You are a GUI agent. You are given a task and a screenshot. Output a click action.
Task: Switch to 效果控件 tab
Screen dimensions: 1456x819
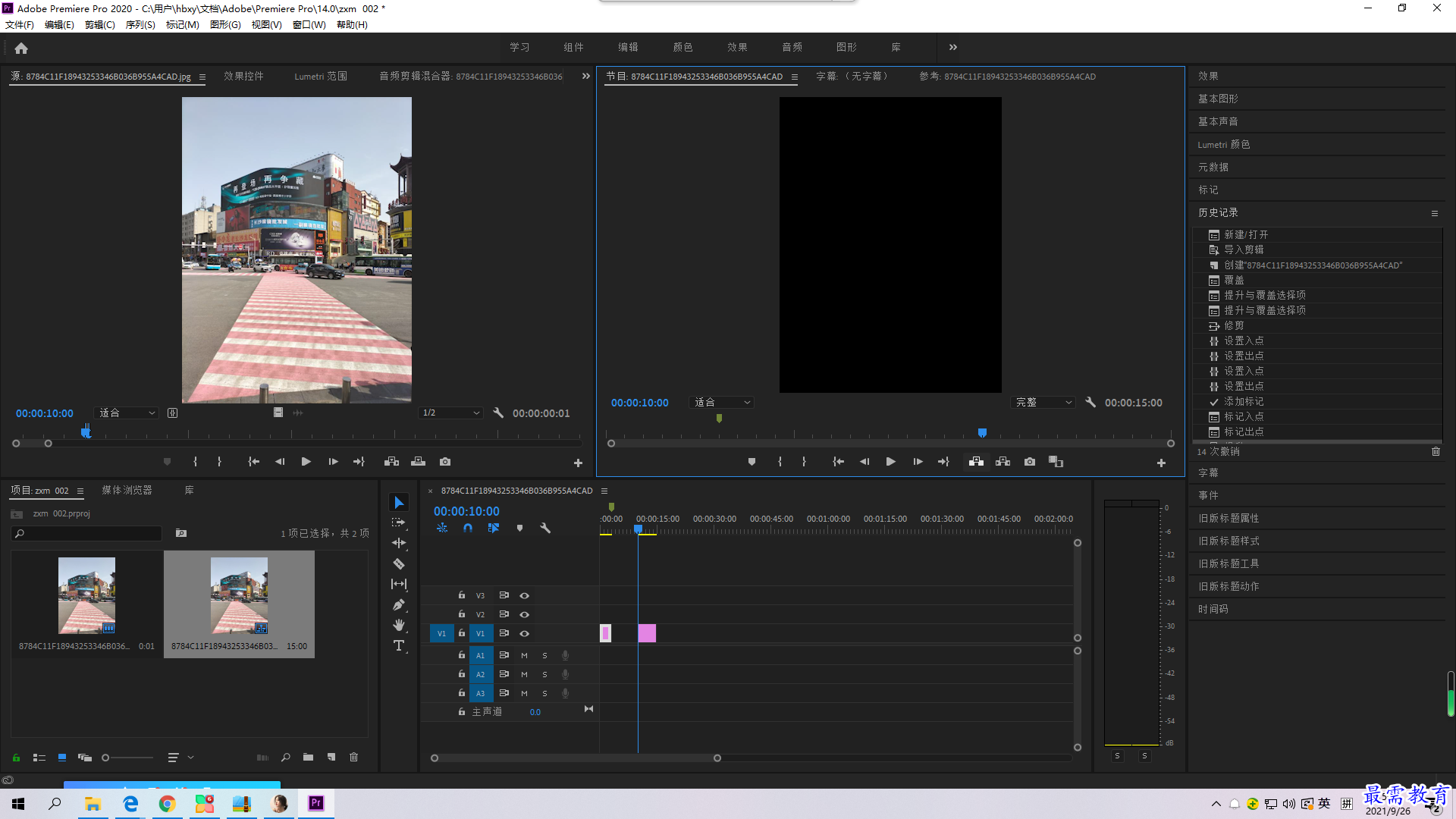pyautogui.click(x=243, y=76)
